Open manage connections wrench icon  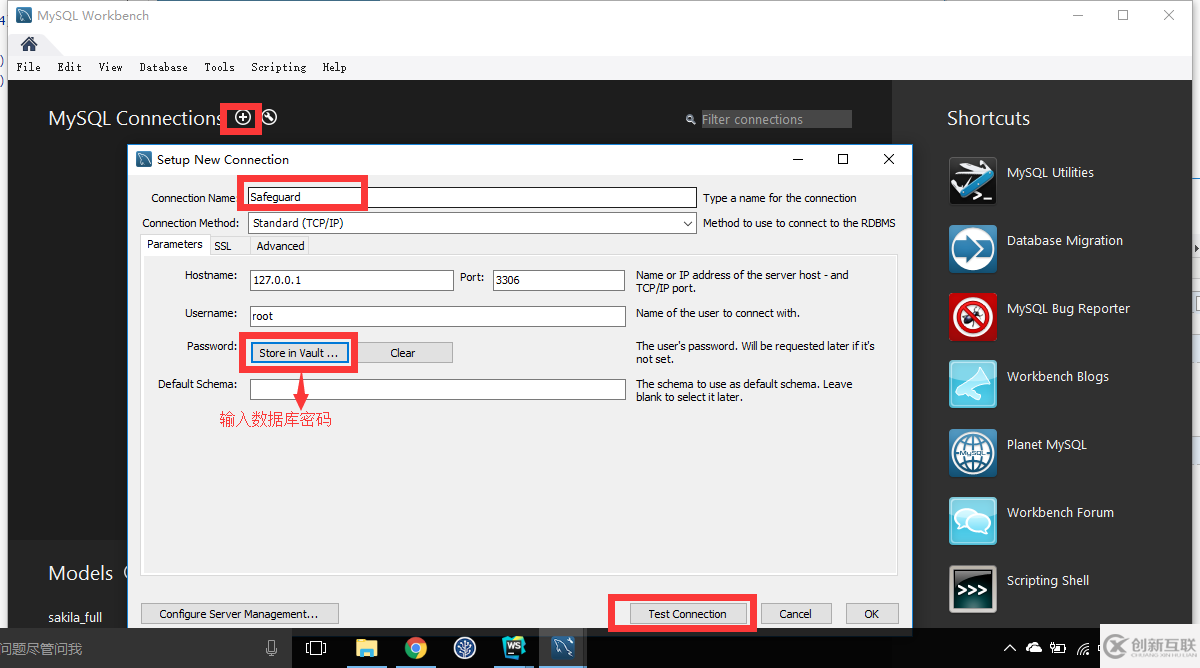pos(269,117)
